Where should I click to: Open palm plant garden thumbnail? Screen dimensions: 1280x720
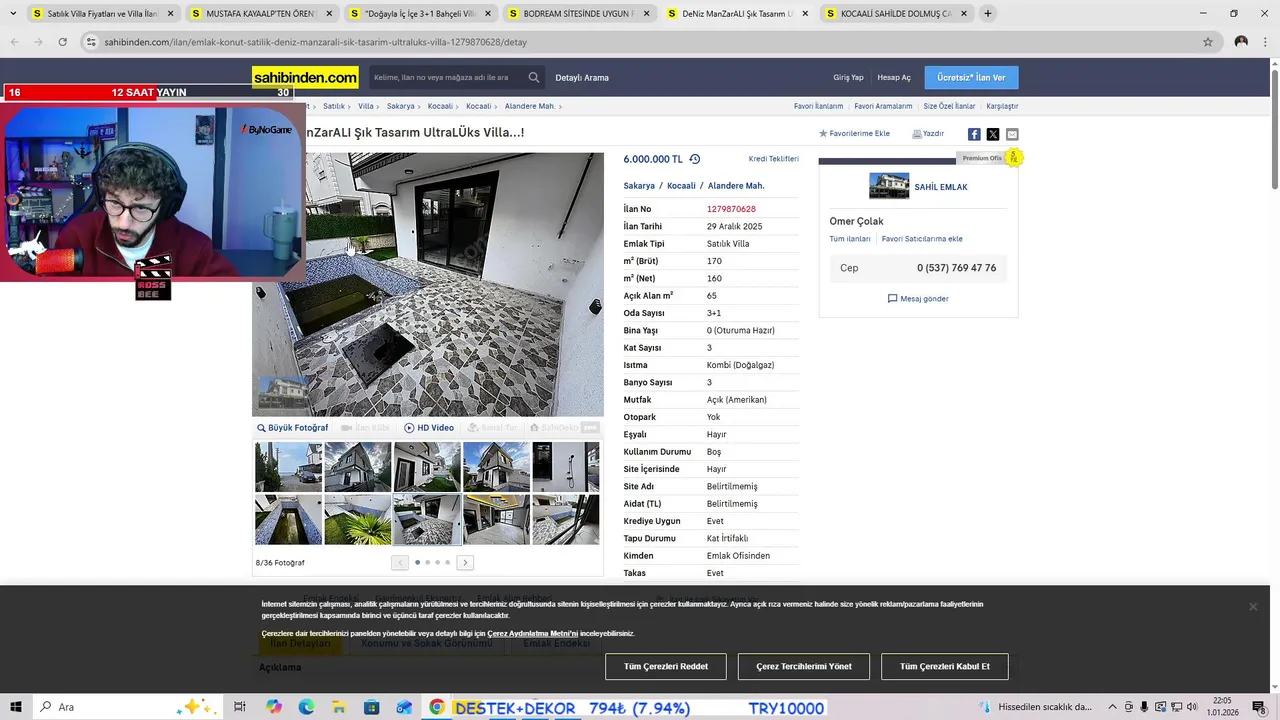point(358,519)
